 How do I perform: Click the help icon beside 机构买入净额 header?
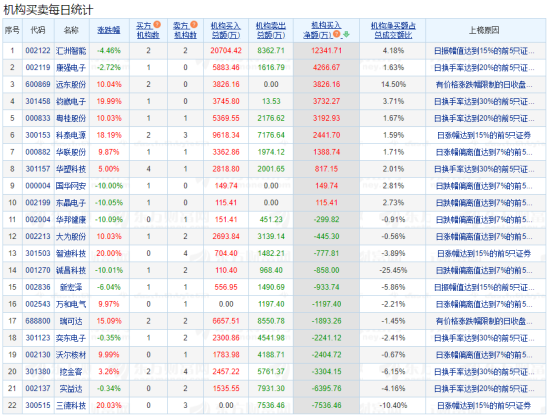pos(337,34)
